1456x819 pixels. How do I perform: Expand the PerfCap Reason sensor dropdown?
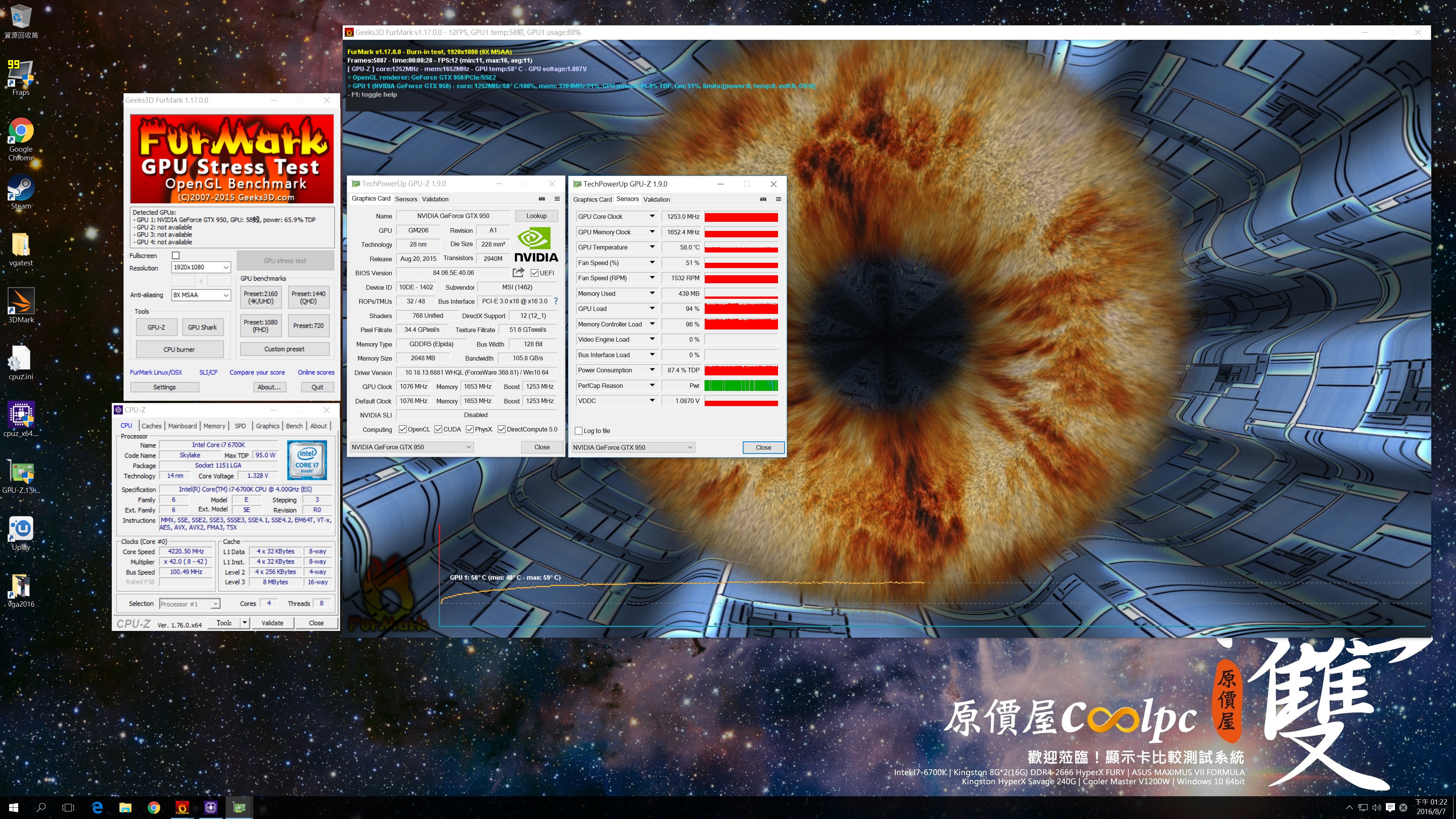click(x=652, y=386)
